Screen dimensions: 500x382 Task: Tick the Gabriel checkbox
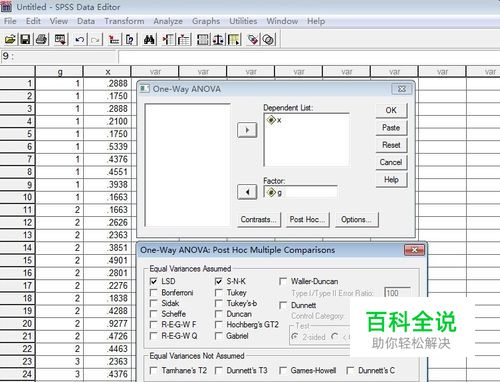(x=219, y=336)
